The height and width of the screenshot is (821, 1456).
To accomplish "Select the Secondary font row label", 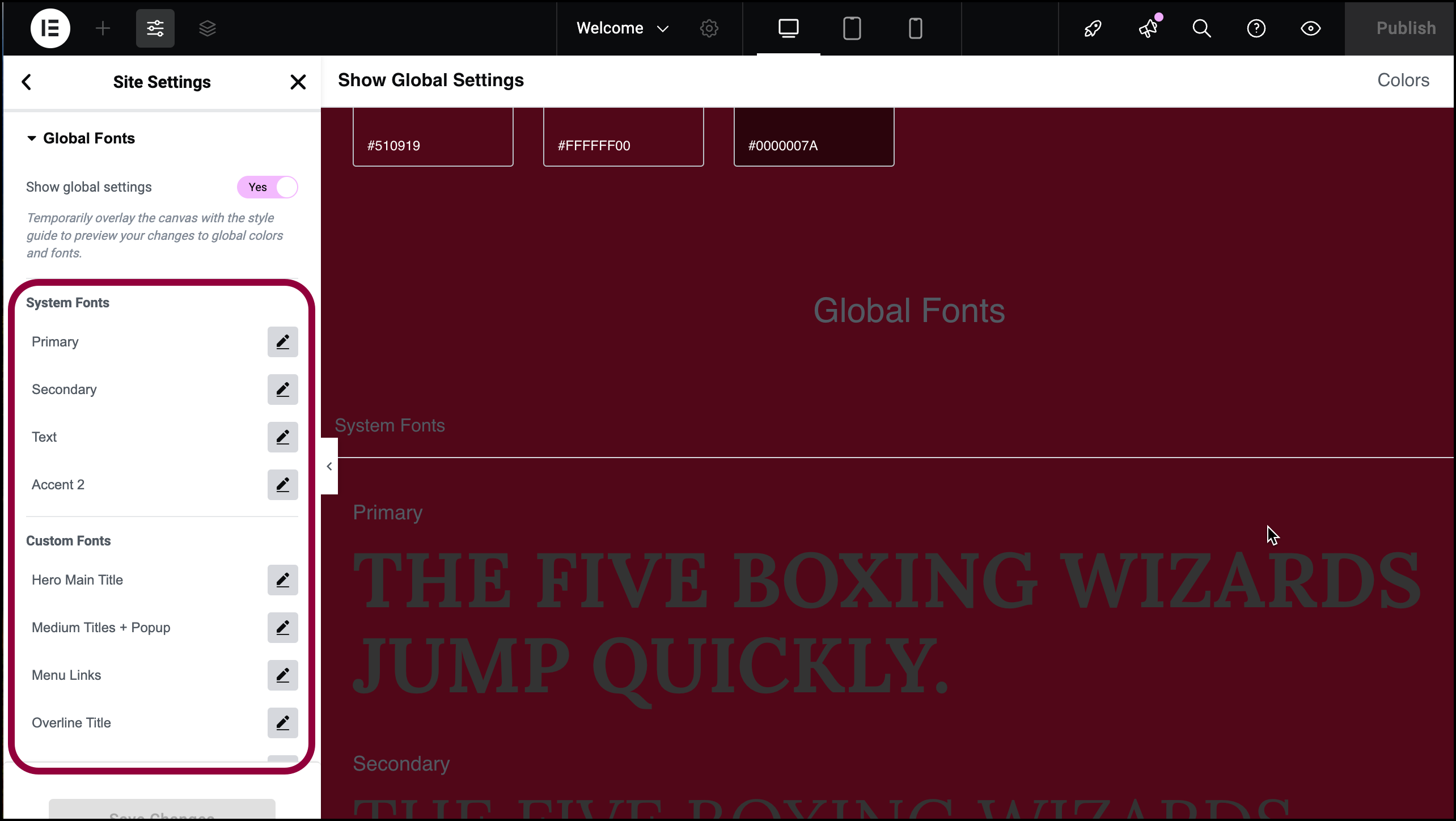I will point(64,390).
